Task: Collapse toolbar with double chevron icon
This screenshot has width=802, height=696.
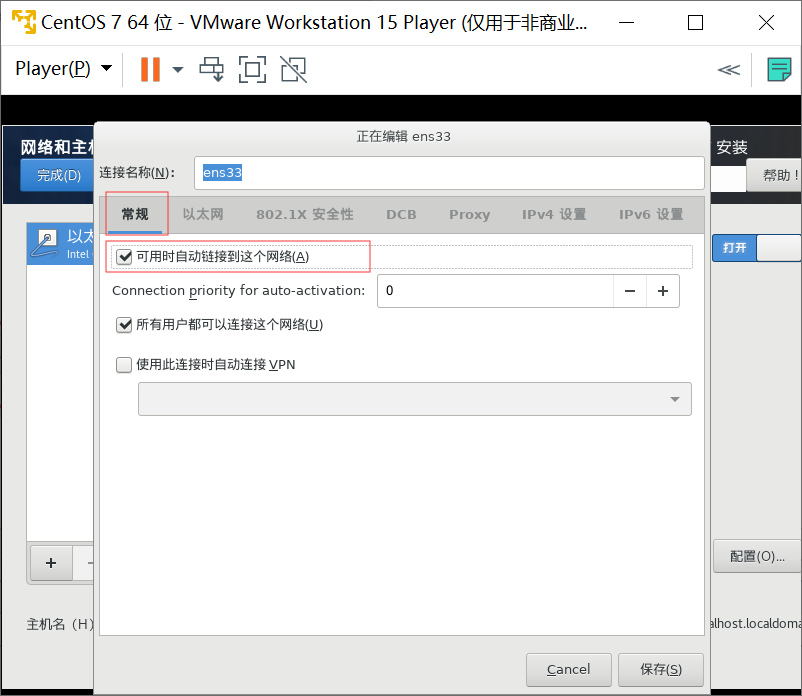Action: [729, 70]
